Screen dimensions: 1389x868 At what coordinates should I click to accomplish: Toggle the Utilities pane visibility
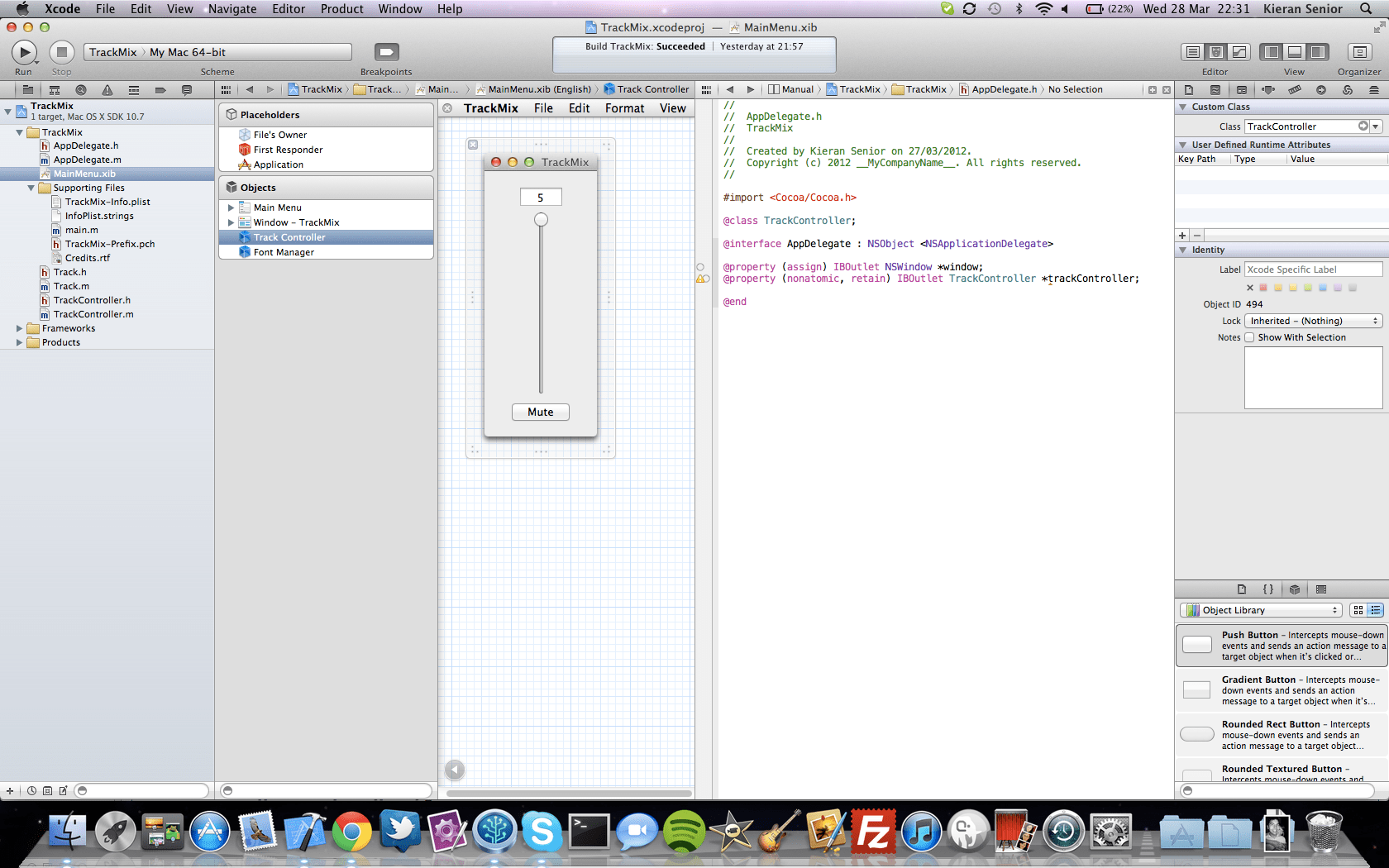(1318, 52)
